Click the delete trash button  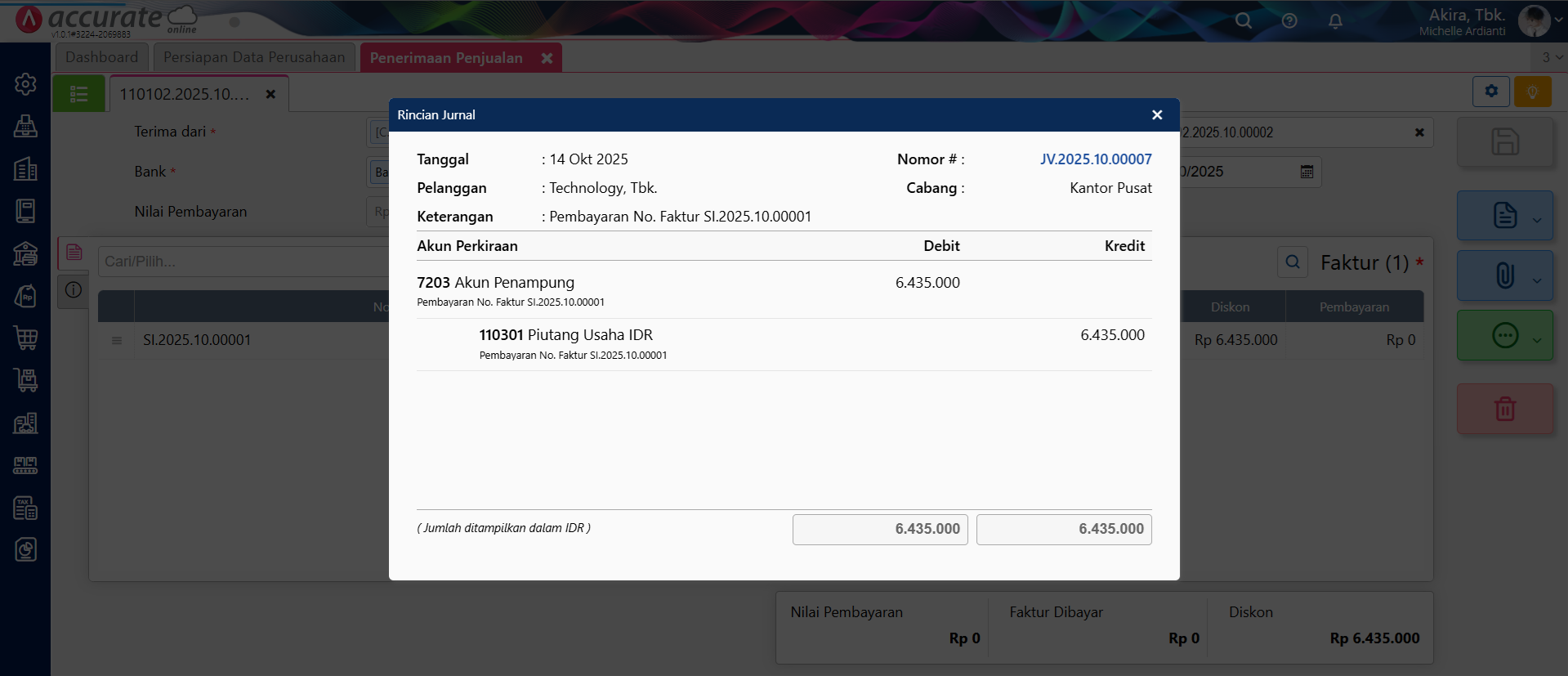tap(1504, 409)
